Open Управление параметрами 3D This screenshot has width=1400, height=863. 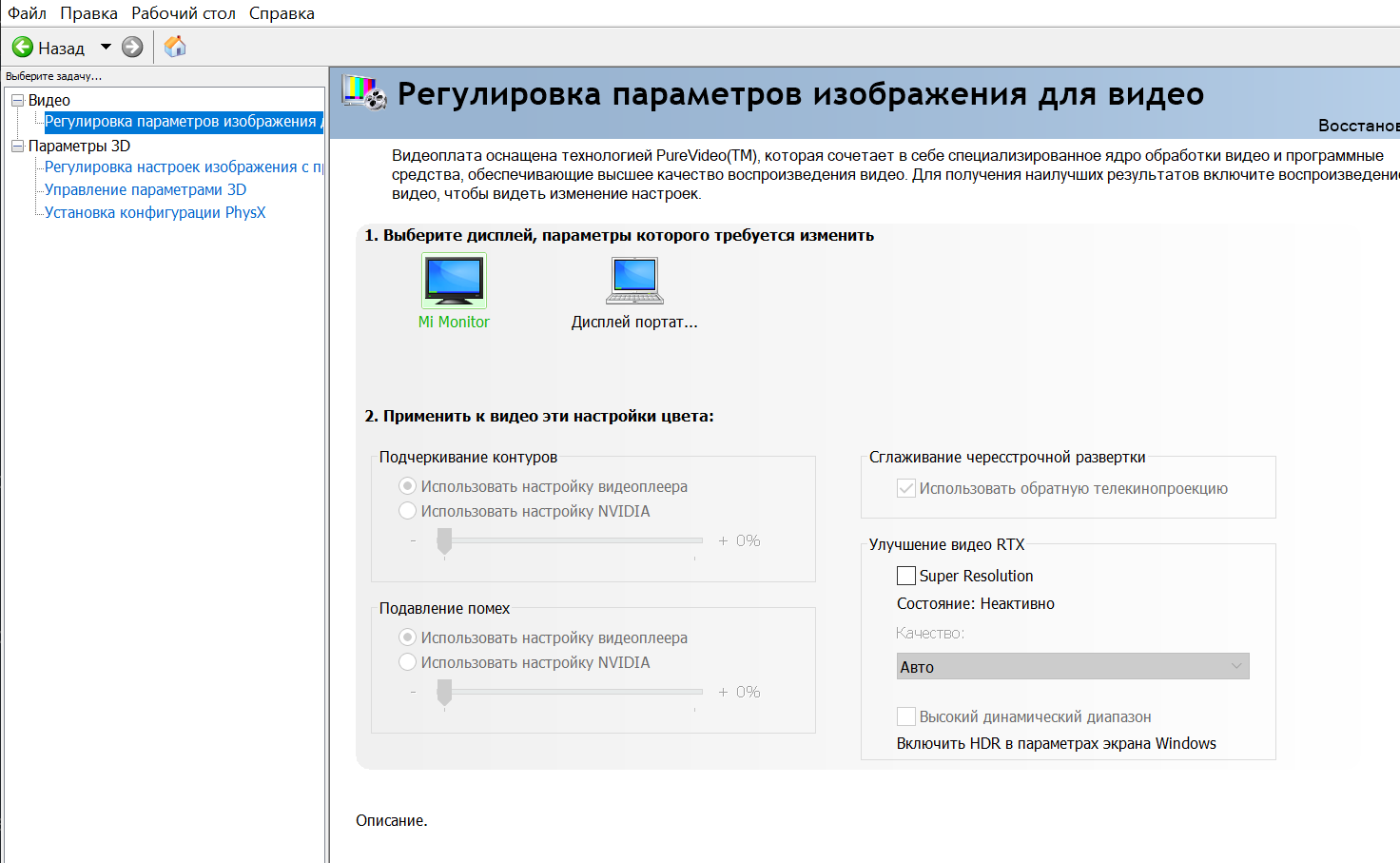pos(146,190)
